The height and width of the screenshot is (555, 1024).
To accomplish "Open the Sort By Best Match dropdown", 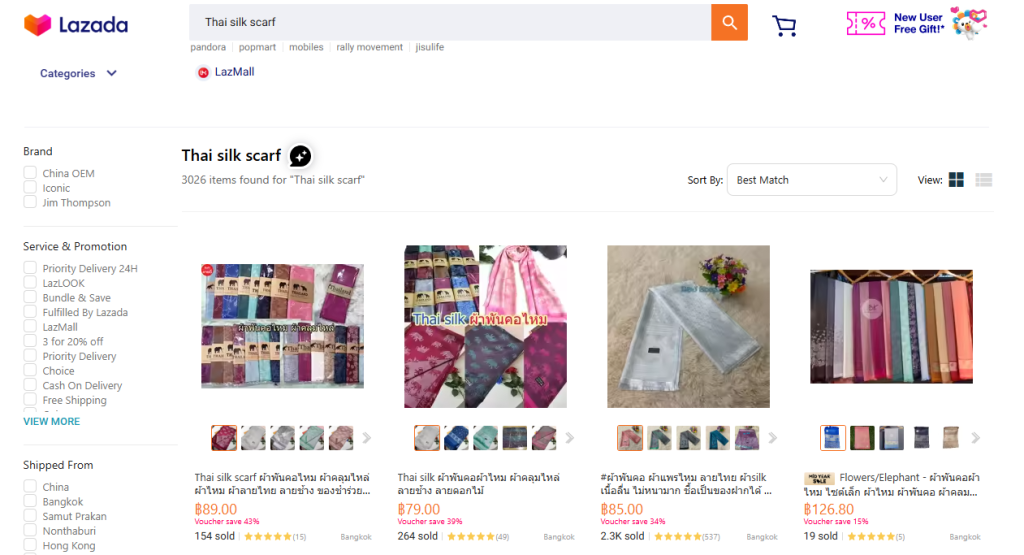I will click(812, 180).
